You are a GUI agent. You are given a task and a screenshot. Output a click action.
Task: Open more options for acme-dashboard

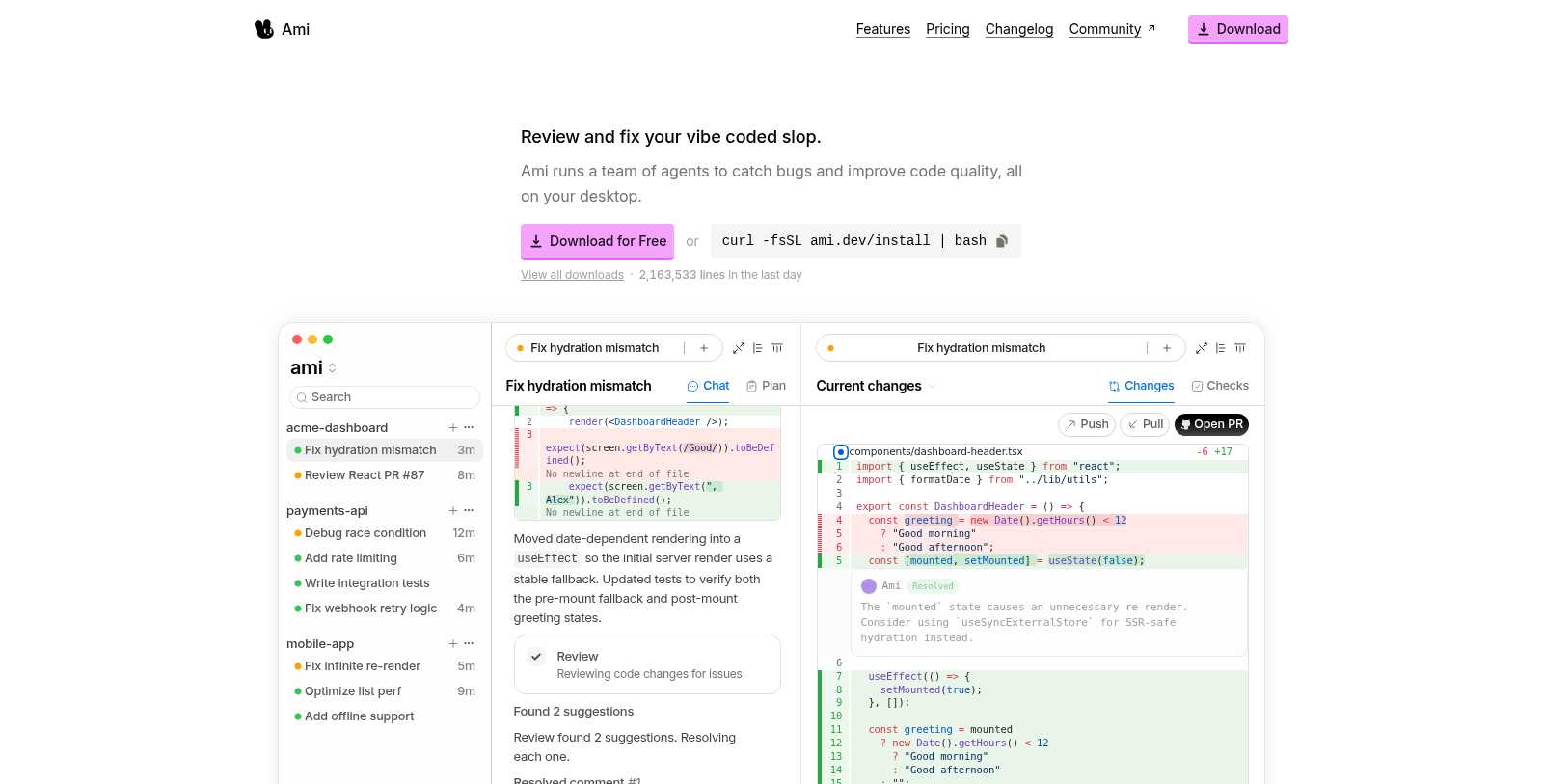point(470,427)
